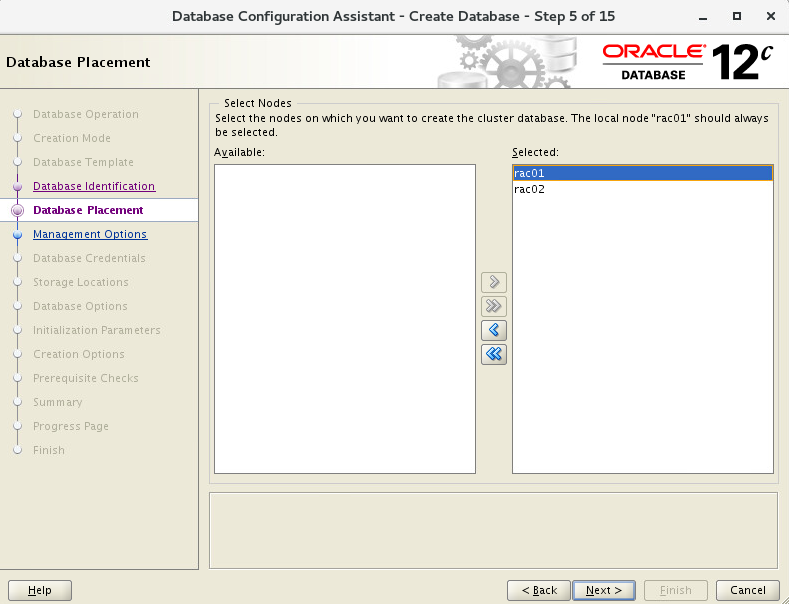This screenshot has height=604, width=789.
Task: Click the Storage Locations step label
Action: point(81,282)
